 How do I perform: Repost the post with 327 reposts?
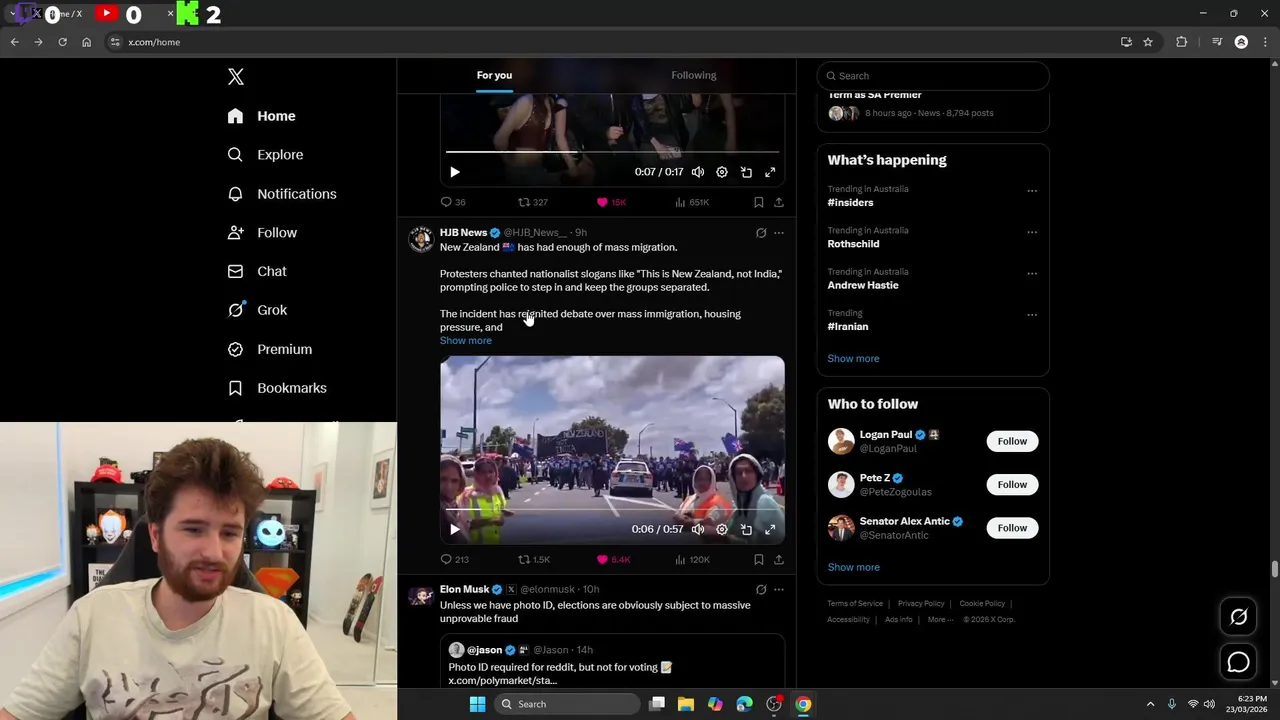coord(532,202)
